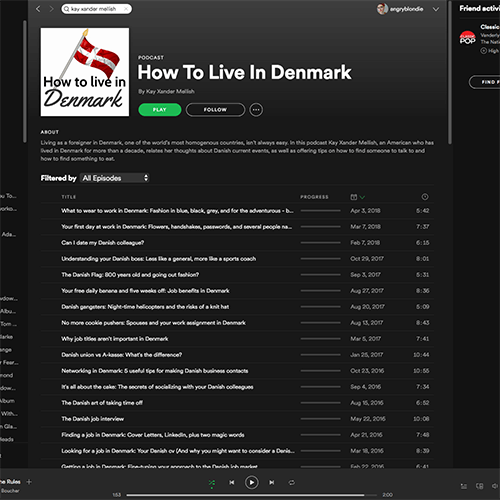Screen dimensions: 500x500
Task: Click the play button in the player bar
Action: [x=252, y=482]
